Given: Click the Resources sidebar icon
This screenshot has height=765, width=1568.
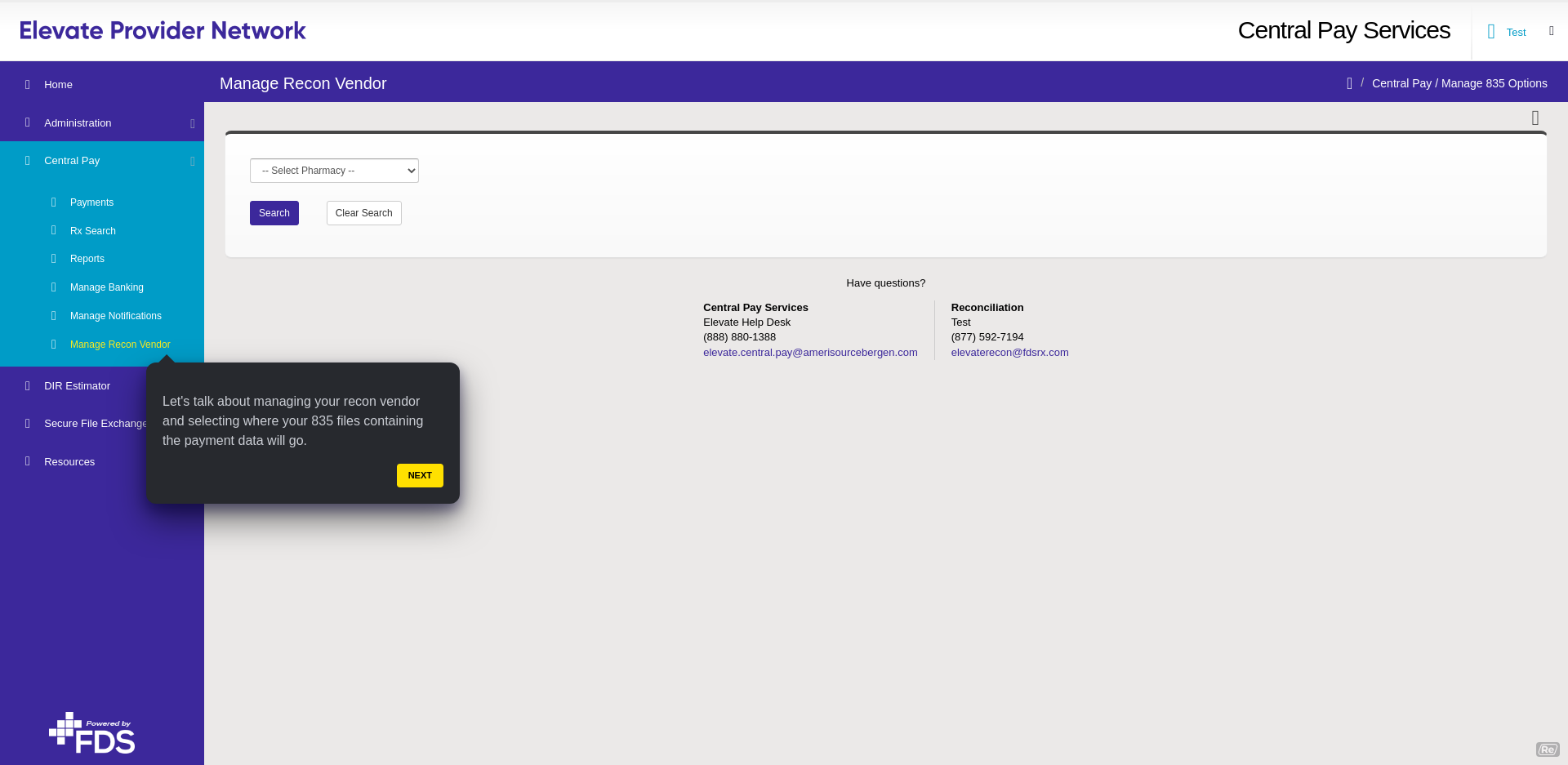Looking at the screenshot, I should click(x=28, y=461).
